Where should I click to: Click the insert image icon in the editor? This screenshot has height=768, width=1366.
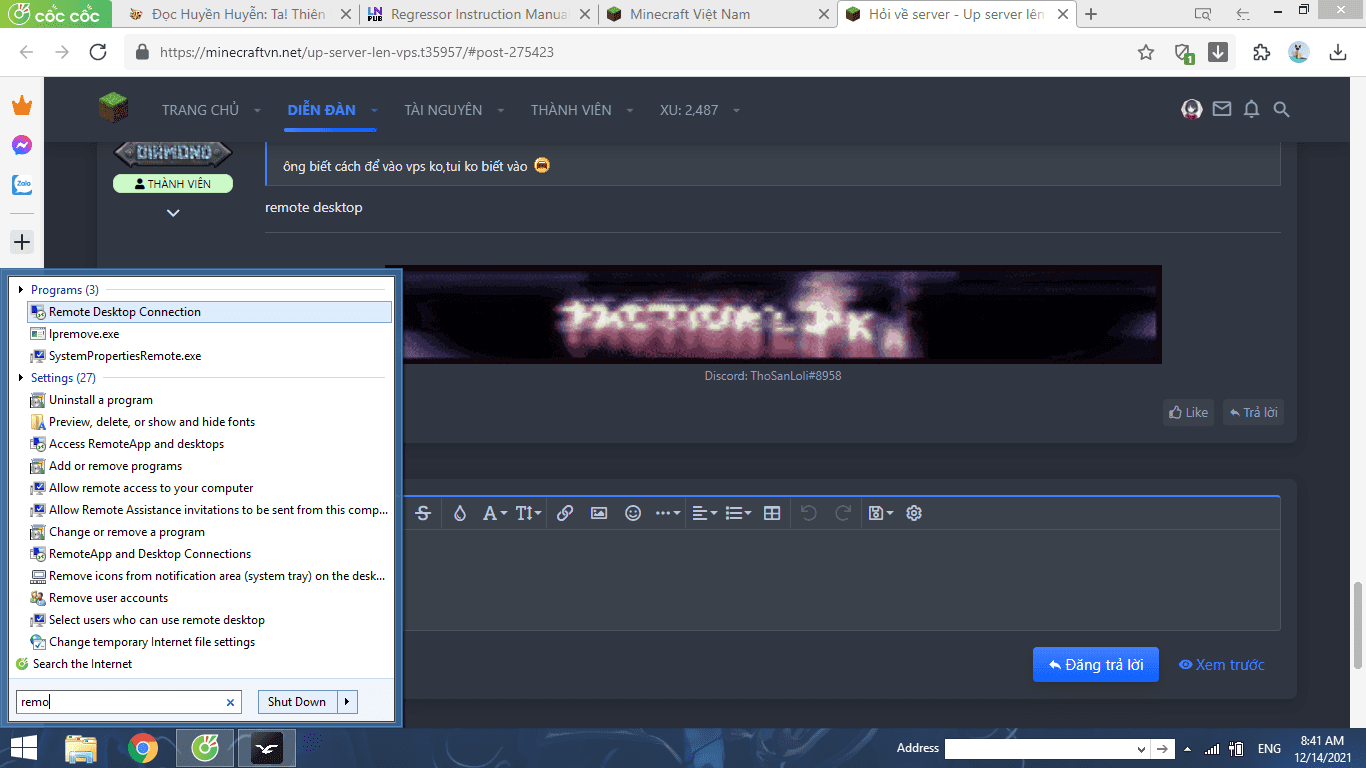[x=599, y=513]
